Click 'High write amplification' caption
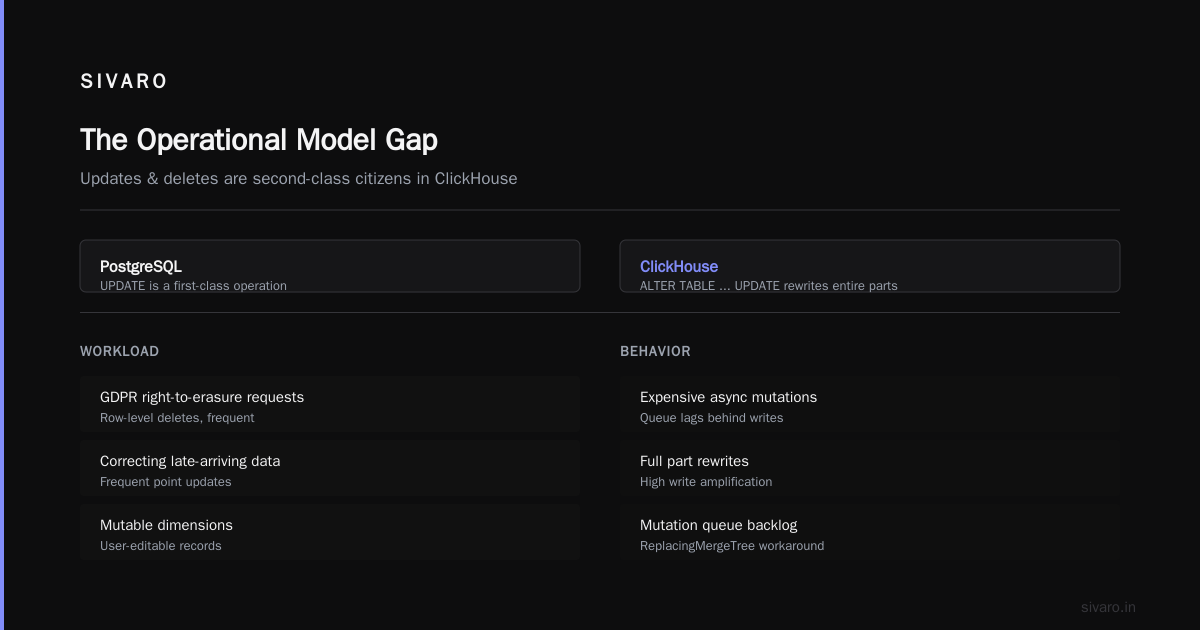Screen dimensions: 1200x630 coord(706,482)
